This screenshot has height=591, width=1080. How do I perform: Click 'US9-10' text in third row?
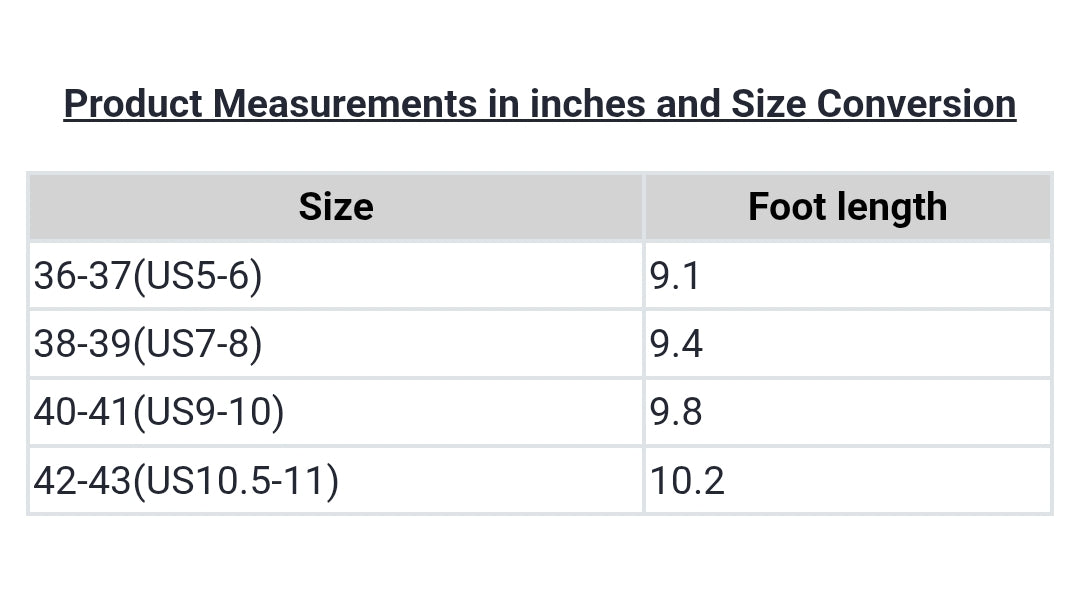[x=208, y=412]
